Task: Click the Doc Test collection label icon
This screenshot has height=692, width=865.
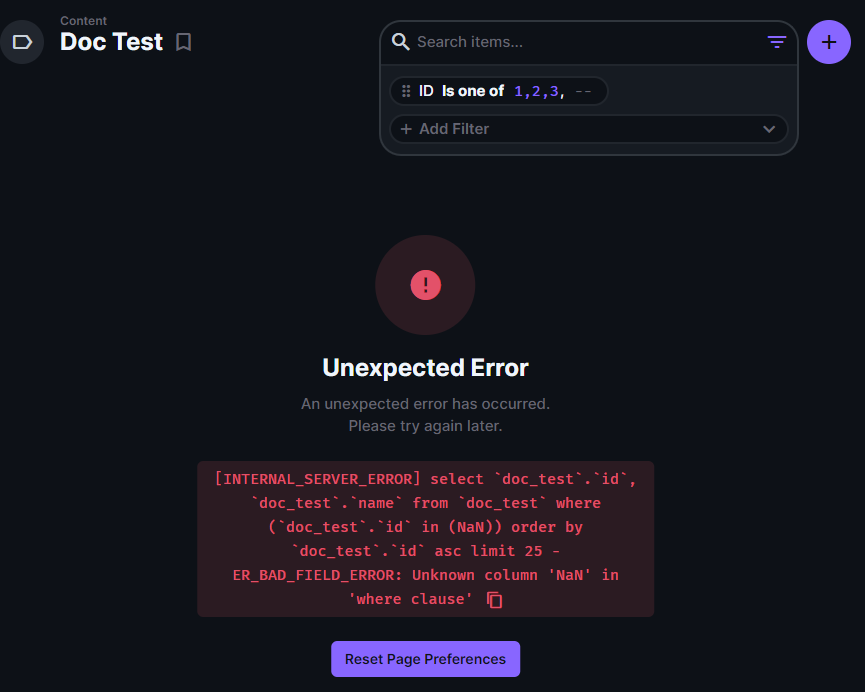Action: (22, 41)
